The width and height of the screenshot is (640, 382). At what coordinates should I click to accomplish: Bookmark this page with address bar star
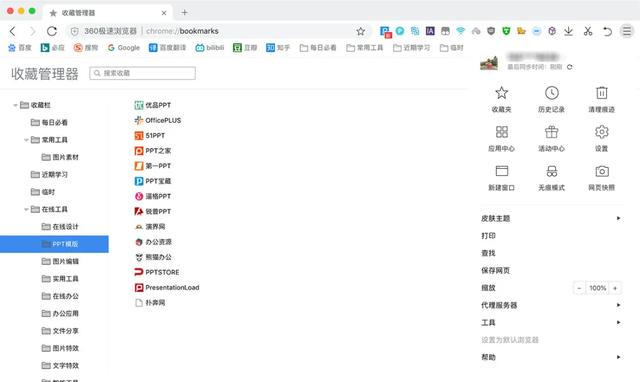(360, 31)
